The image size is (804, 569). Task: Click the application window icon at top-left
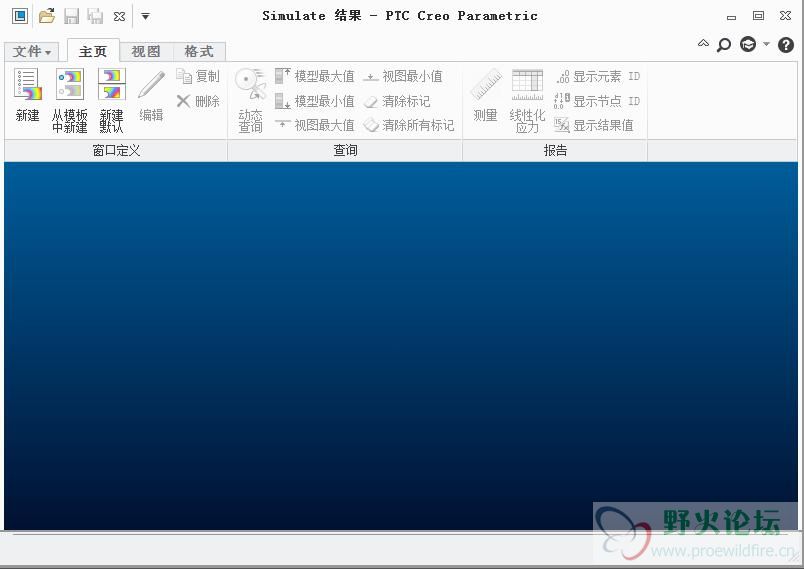click(x=20, y=16)
